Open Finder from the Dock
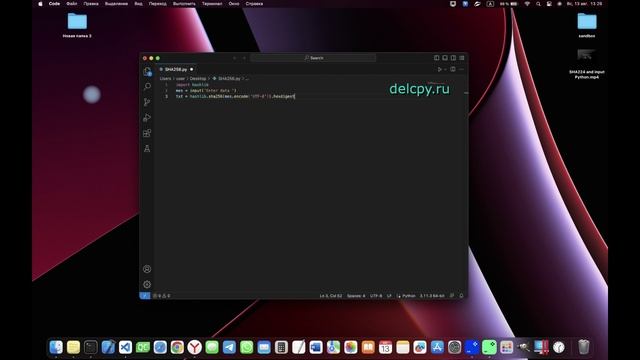 click(56, 347)
